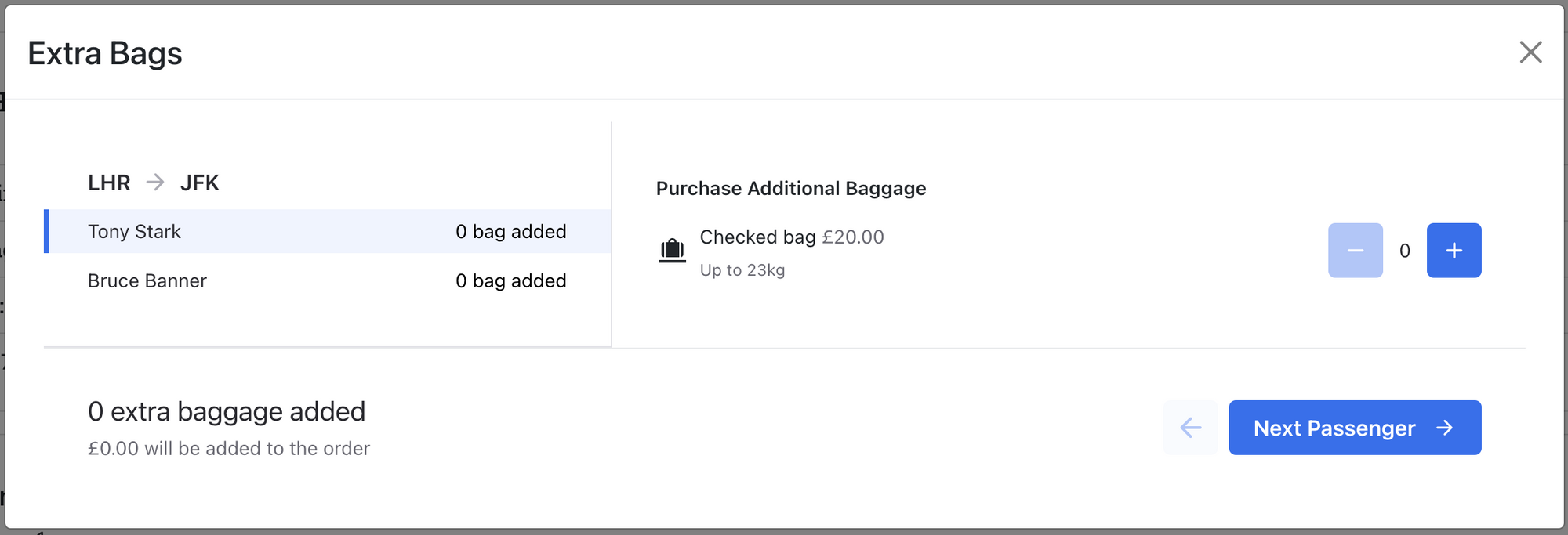Click the back arrow next to Next Passenger

pyautogui.click(x=1190, y=428)
